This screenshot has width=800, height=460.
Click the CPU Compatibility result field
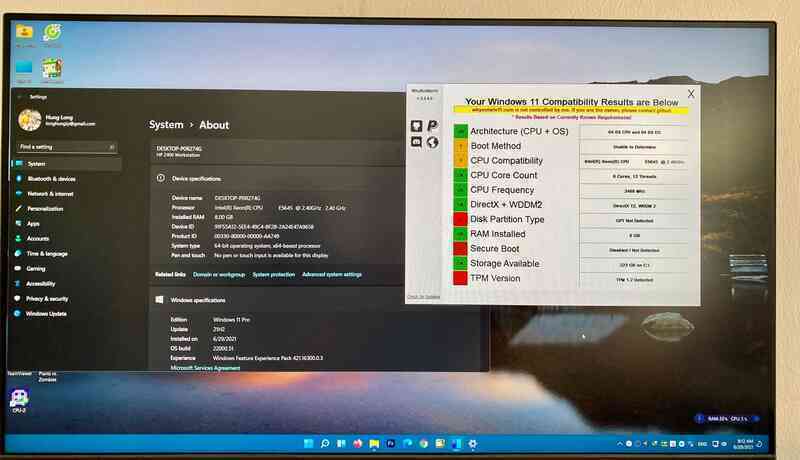pos(634,162)
